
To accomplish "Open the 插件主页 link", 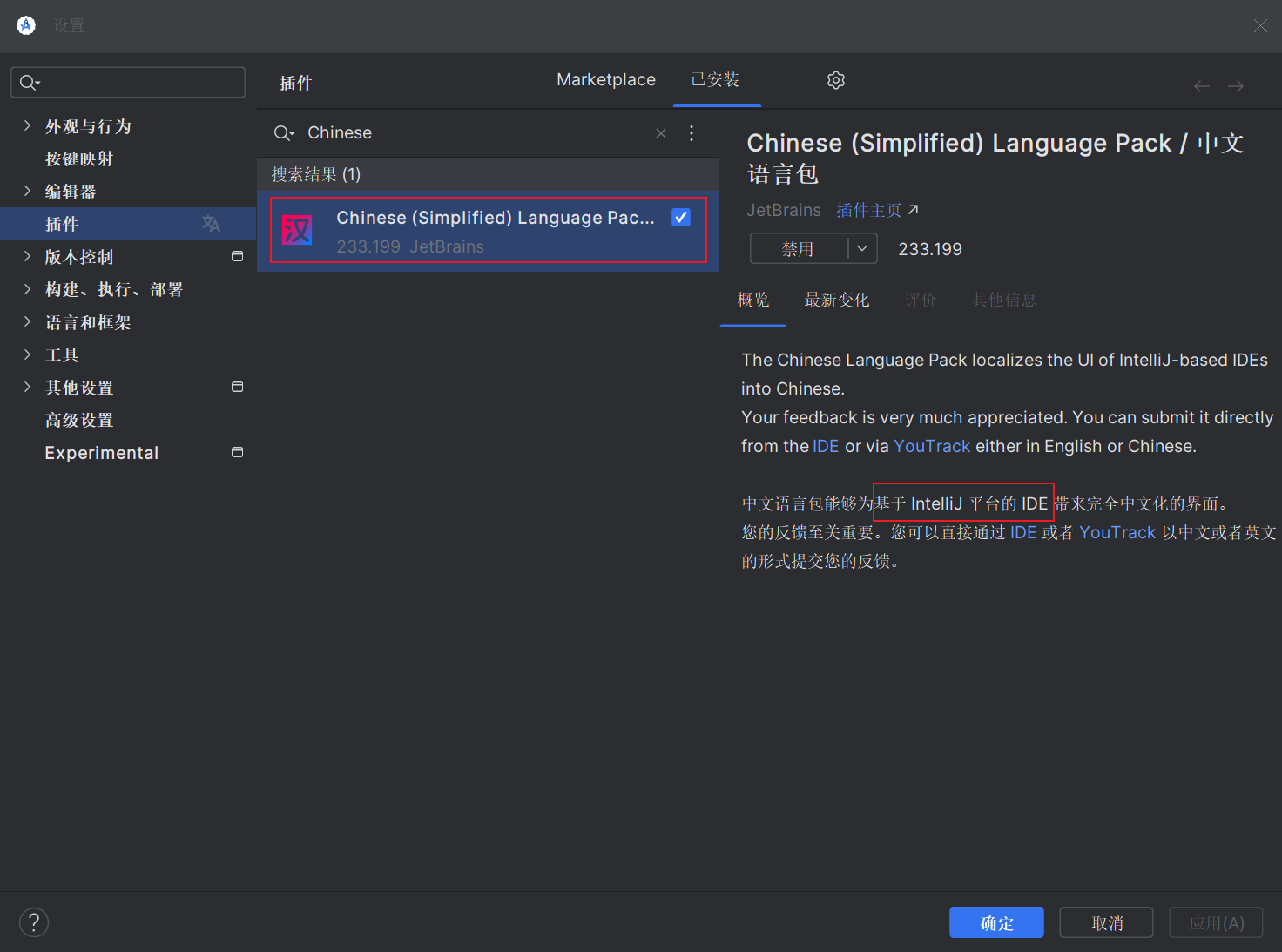I will pyautogui.click(x=877, y=211).
